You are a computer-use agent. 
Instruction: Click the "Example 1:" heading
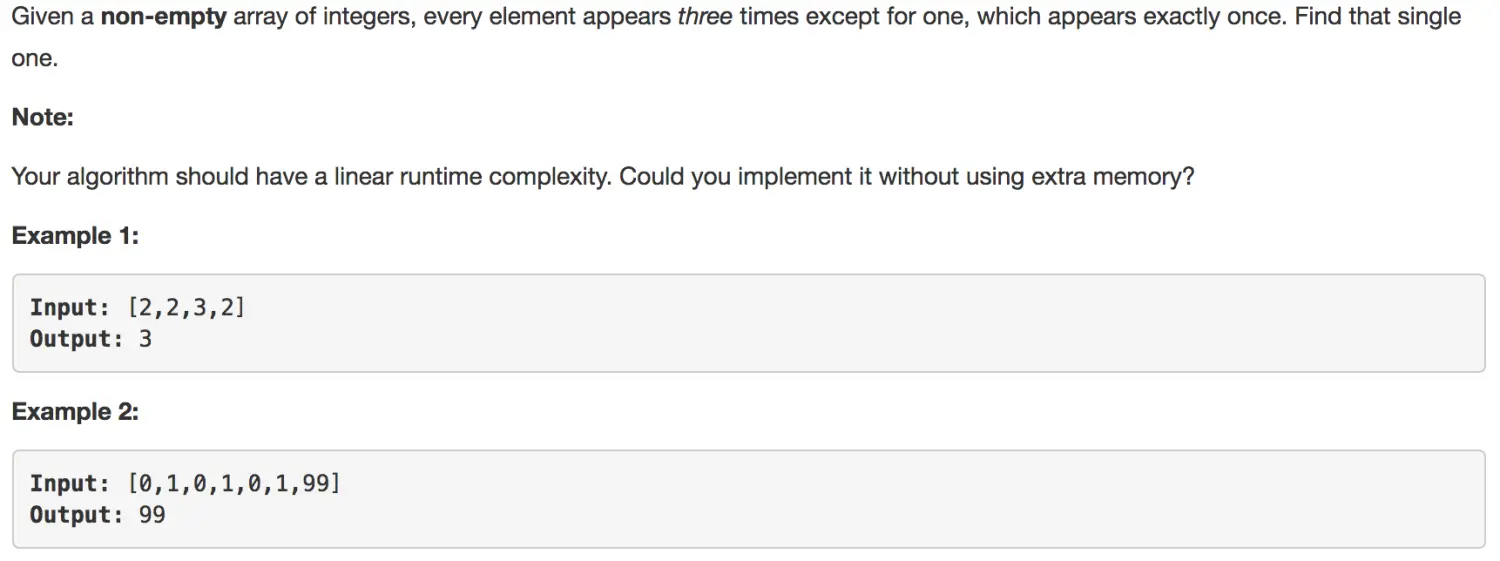tap(75, 236)
